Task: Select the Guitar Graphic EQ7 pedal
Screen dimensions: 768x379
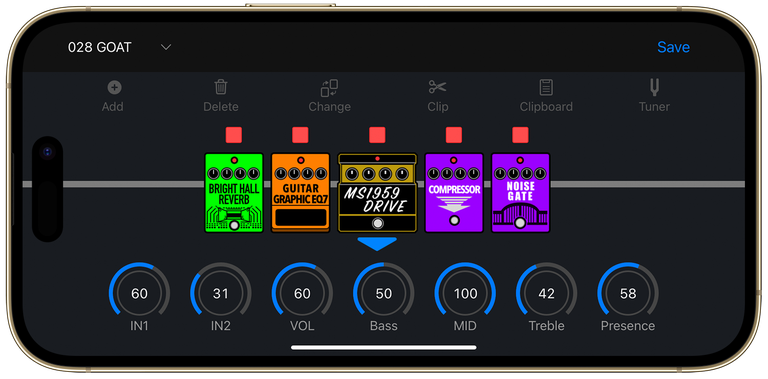Action: (300, 192)
